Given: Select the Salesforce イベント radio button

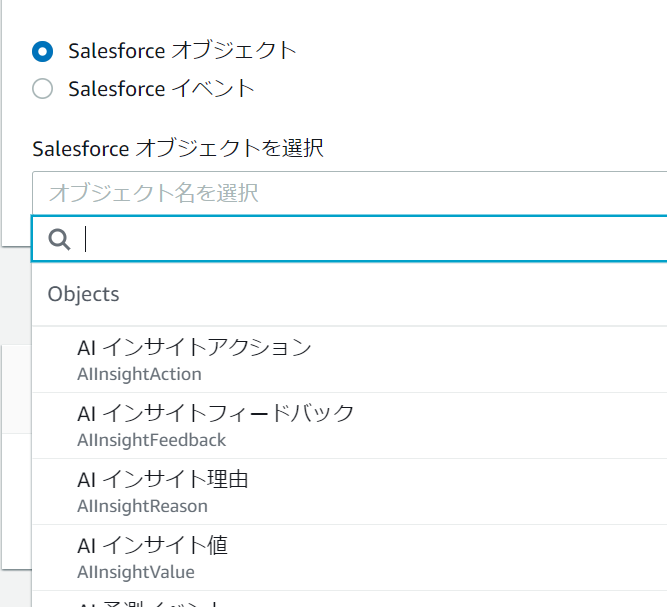Looking at the screenshot, I should (42, 89).
